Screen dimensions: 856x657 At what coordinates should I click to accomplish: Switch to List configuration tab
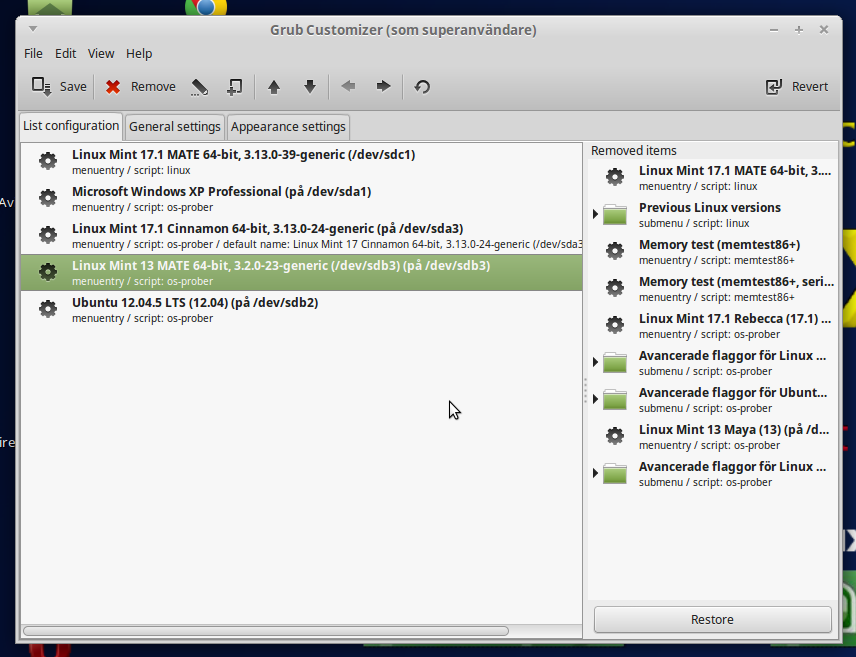[71, 126]
